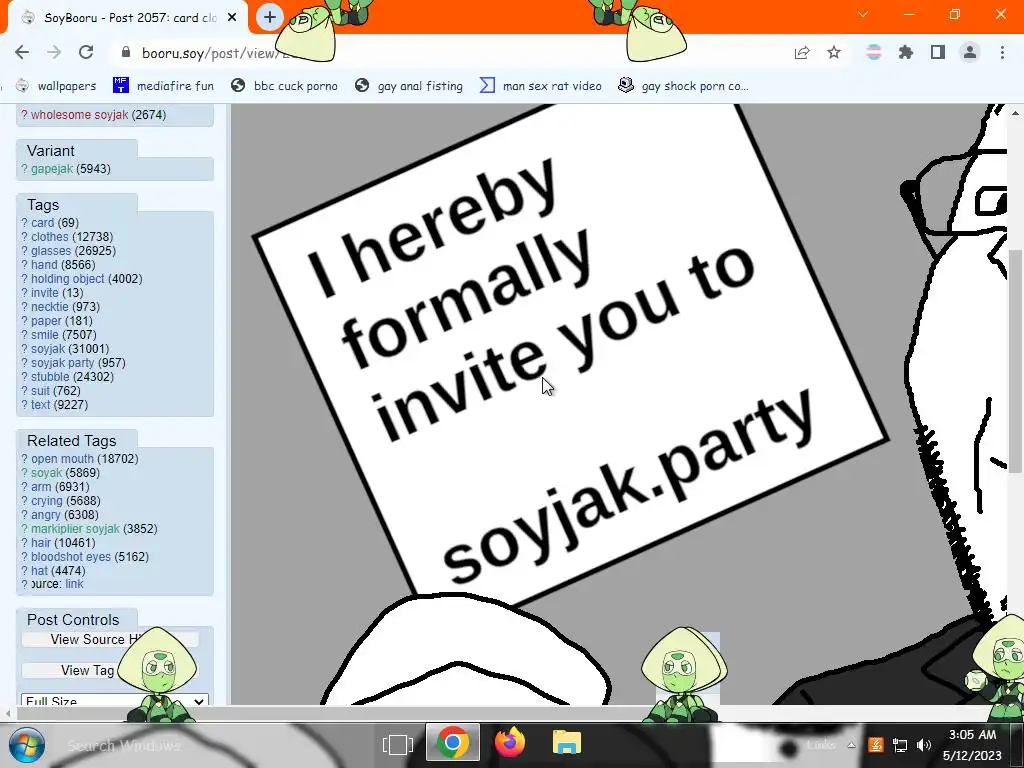
Task: Follow the source link under Related Tags
Action: 74,584
